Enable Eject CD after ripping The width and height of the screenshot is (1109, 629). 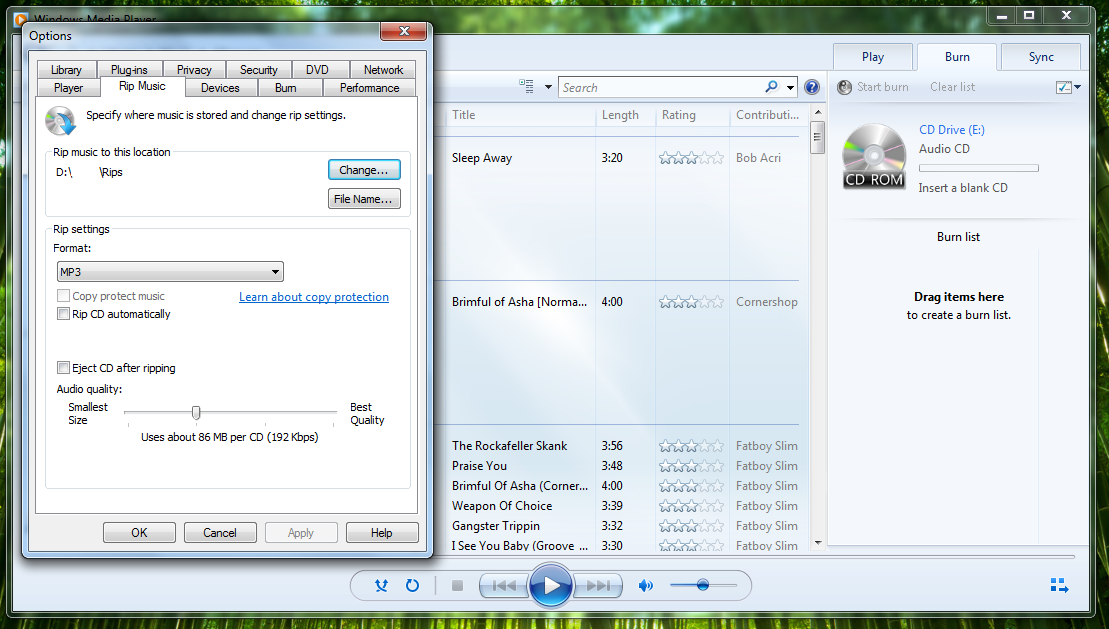(x=63, y=367)
